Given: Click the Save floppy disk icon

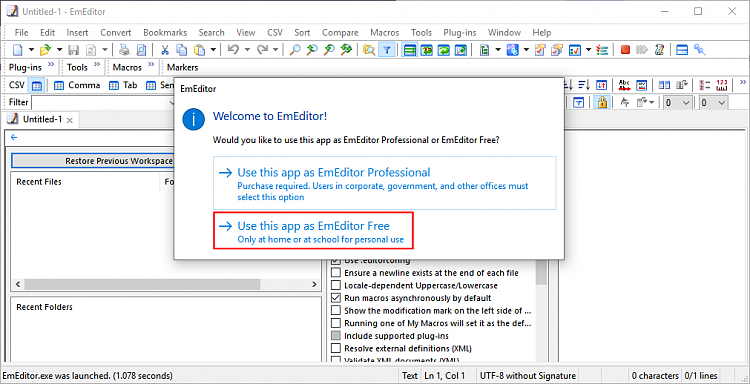Looking at the screenshot, I should 74,50.
